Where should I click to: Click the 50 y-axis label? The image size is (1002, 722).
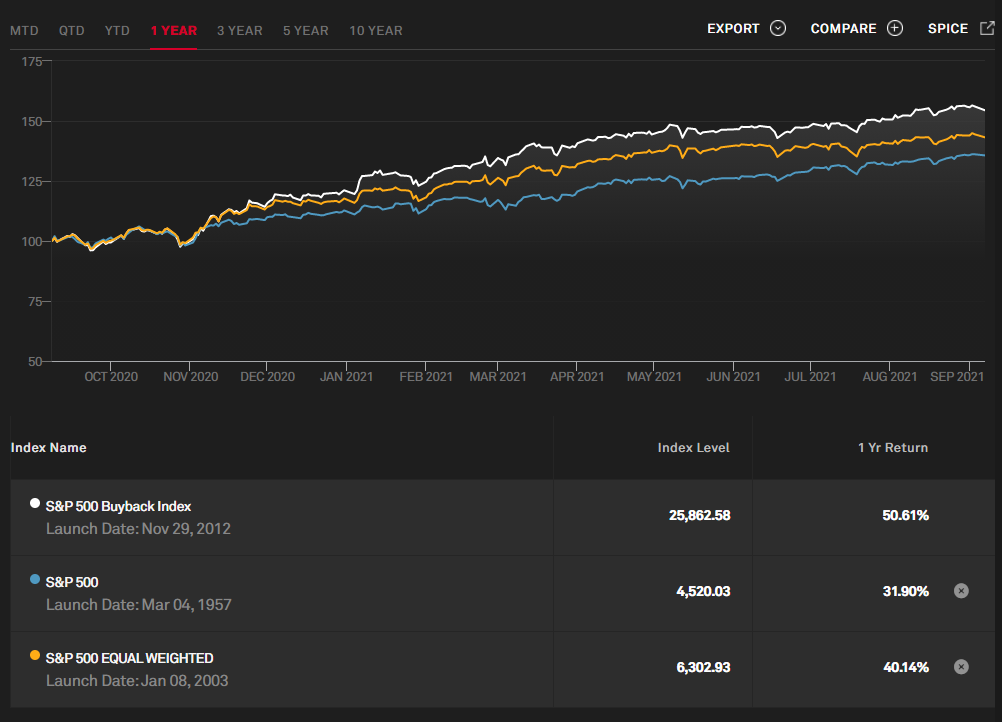tap(35, 362)
